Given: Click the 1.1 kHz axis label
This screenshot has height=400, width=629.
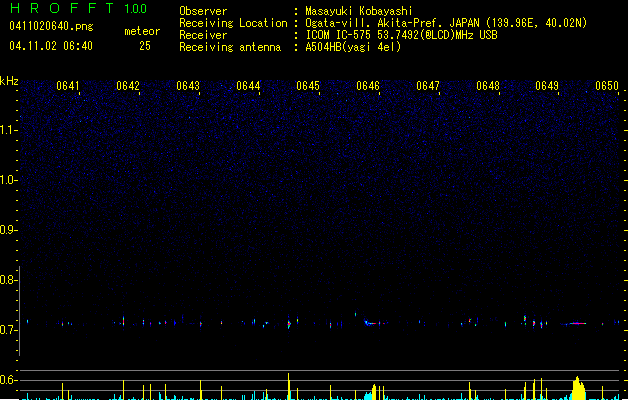Looking at the screenshot, I should tap(8, 130).
